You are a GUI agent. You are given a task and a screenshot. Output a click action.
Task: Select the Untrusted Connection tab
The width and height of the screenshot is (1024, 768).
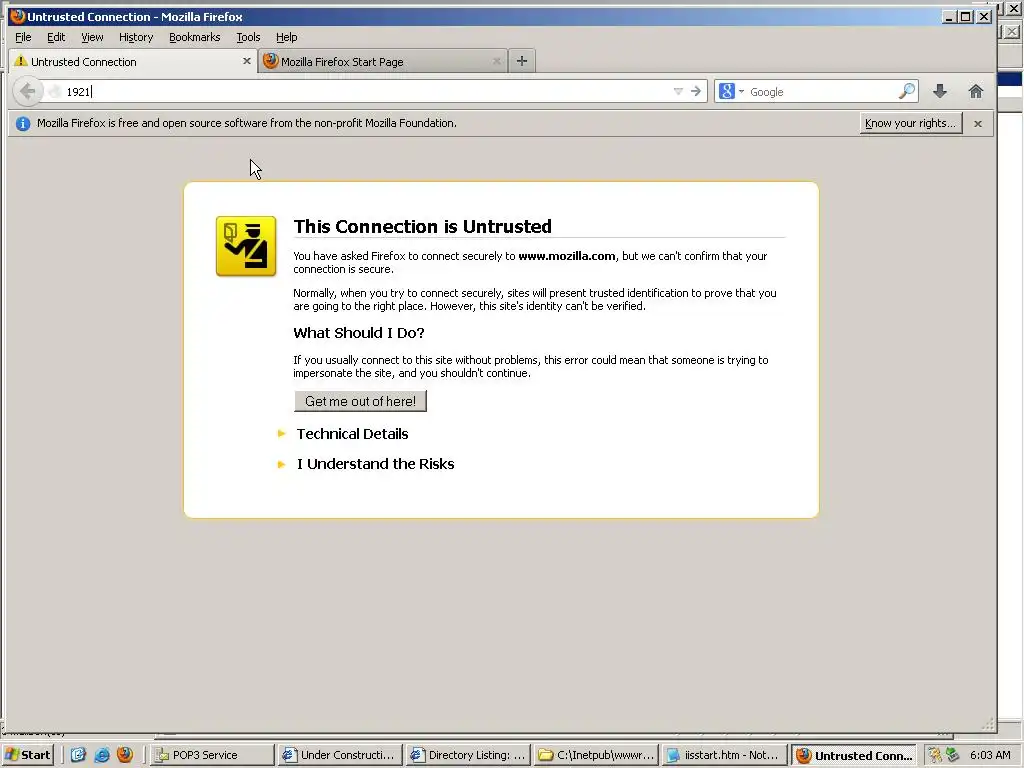[x=133, y=61]
